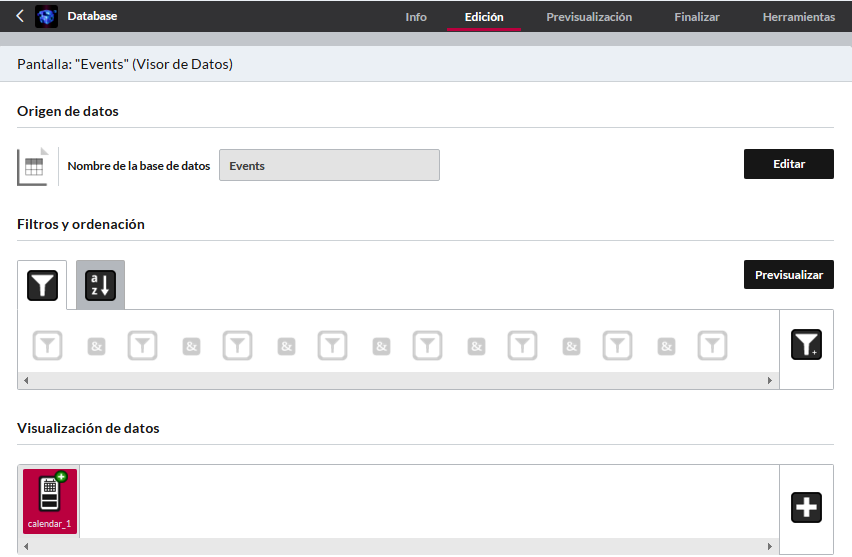Viewport: 852px width, 557px height.
Task: Click visualization list left scroll arrow
Action: click(26, 546)
